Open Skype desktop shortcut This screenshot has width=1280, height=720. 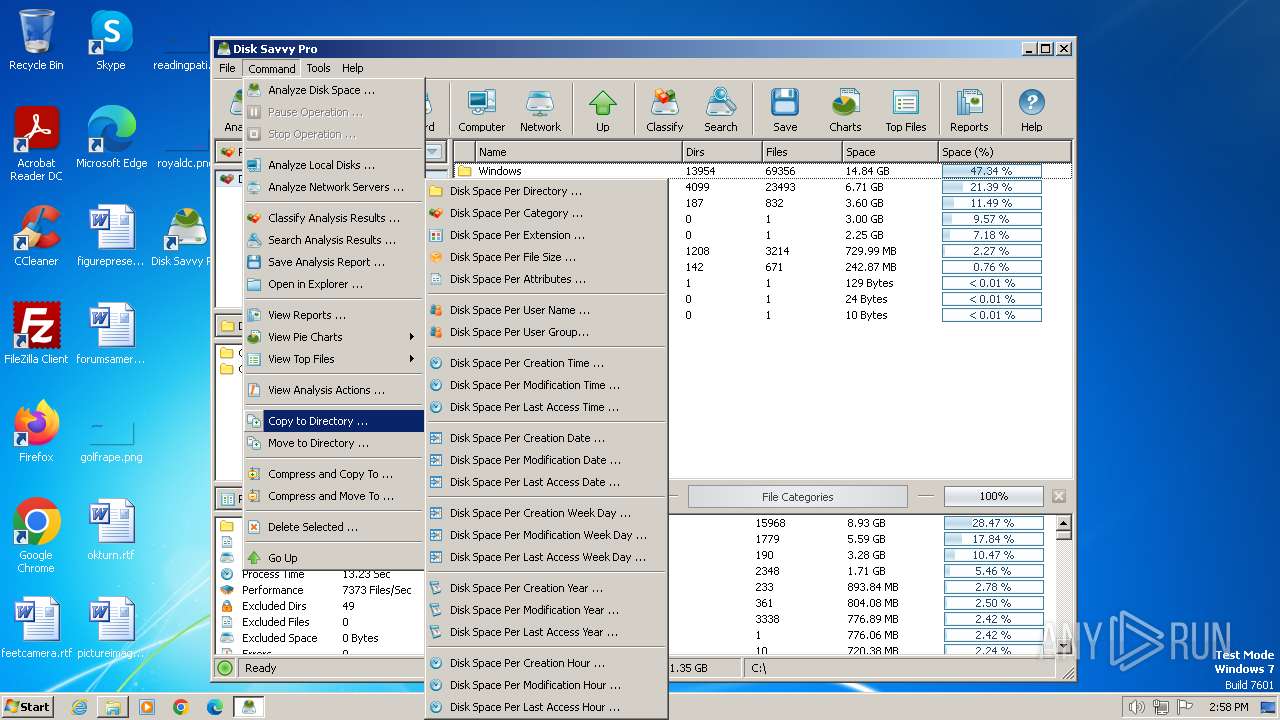pyautogui.click(x=111, y=41)
